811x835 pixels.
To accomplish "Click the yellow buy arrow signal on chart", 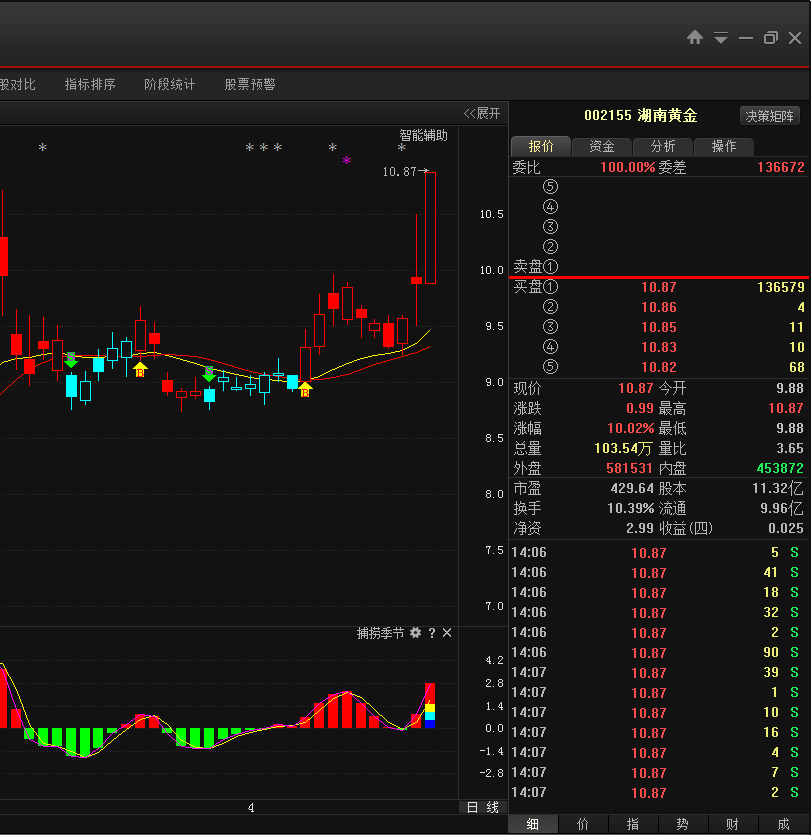I will pos(140,369).
